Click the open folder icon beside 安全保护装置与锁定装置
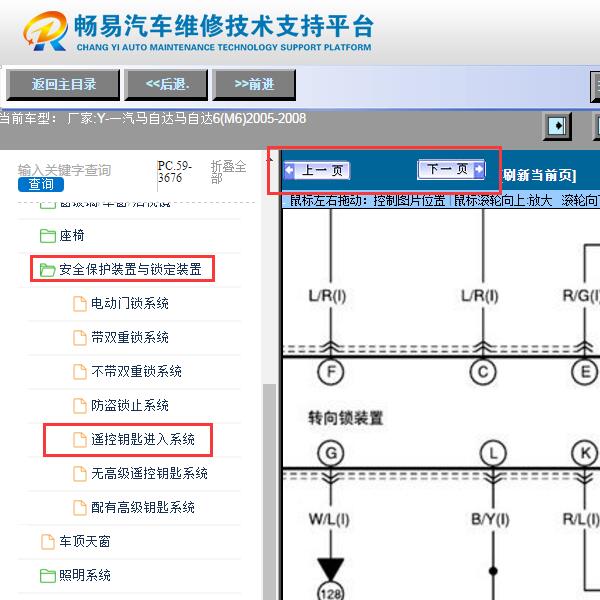The height and width of the screenshot is (600, 600). pyautogui.click(x=48, y=270)
